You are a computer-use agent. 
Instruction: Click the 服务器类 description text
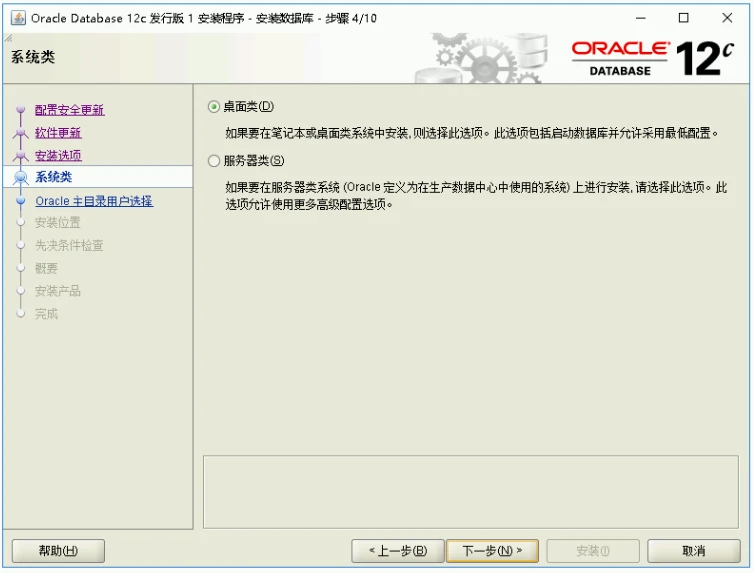coord(476,196)
